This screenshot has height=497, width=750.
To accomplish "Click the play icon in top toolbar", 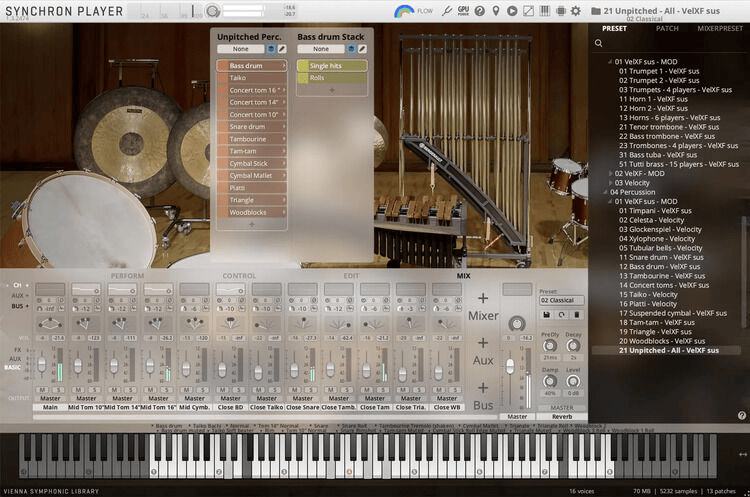I will 512,11.
